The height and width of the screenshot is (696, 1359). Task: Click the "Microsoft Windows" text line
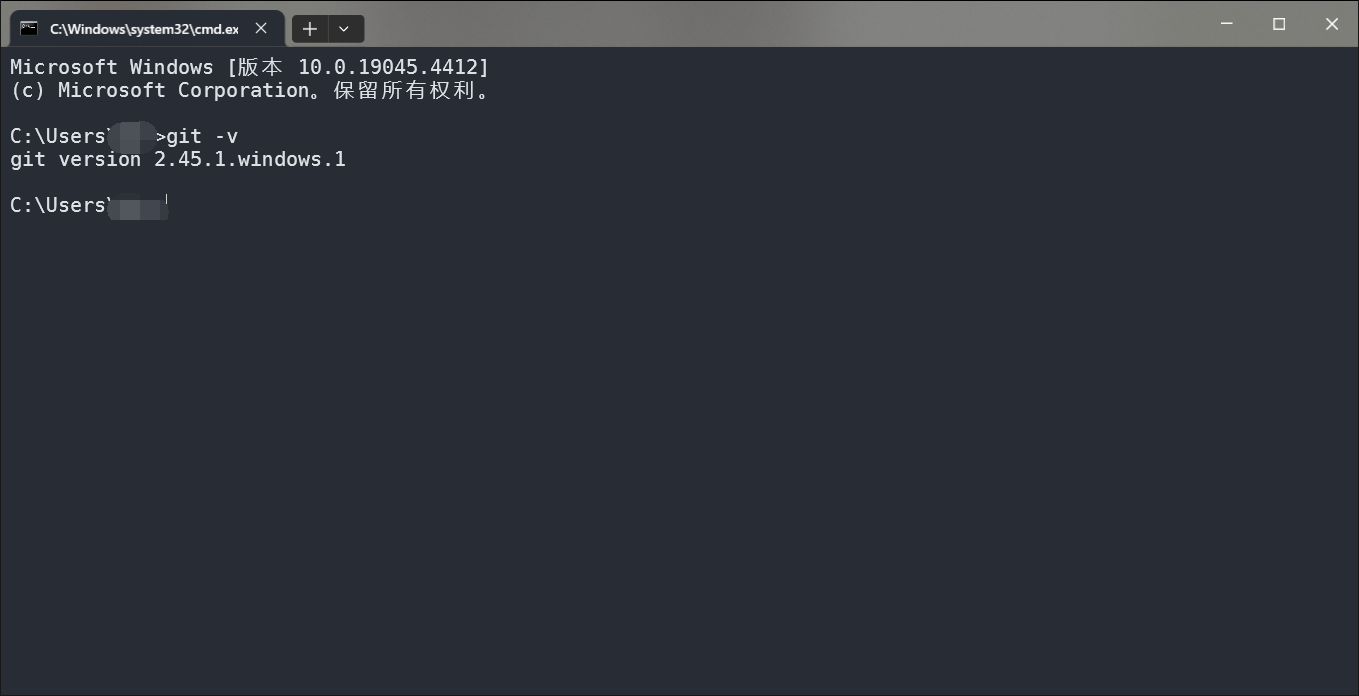[111, 68]
